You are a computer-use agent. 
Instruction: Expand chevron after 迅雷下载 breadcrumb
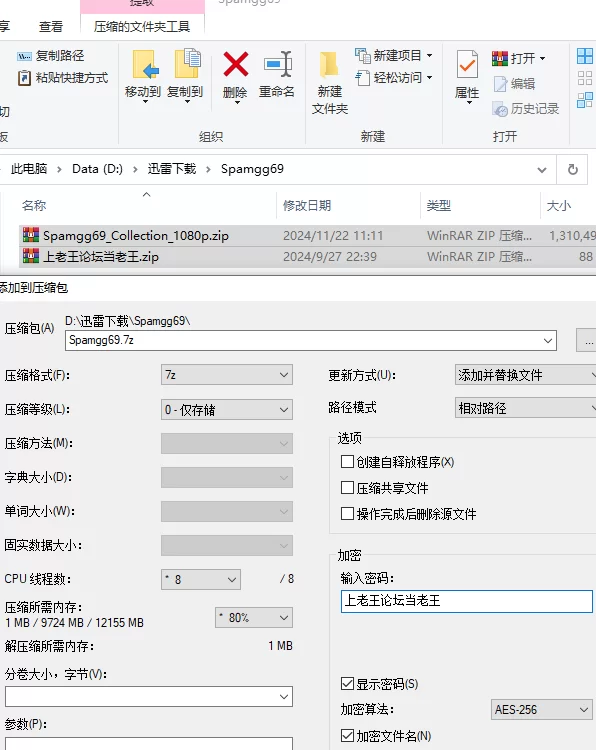[209, 169]
